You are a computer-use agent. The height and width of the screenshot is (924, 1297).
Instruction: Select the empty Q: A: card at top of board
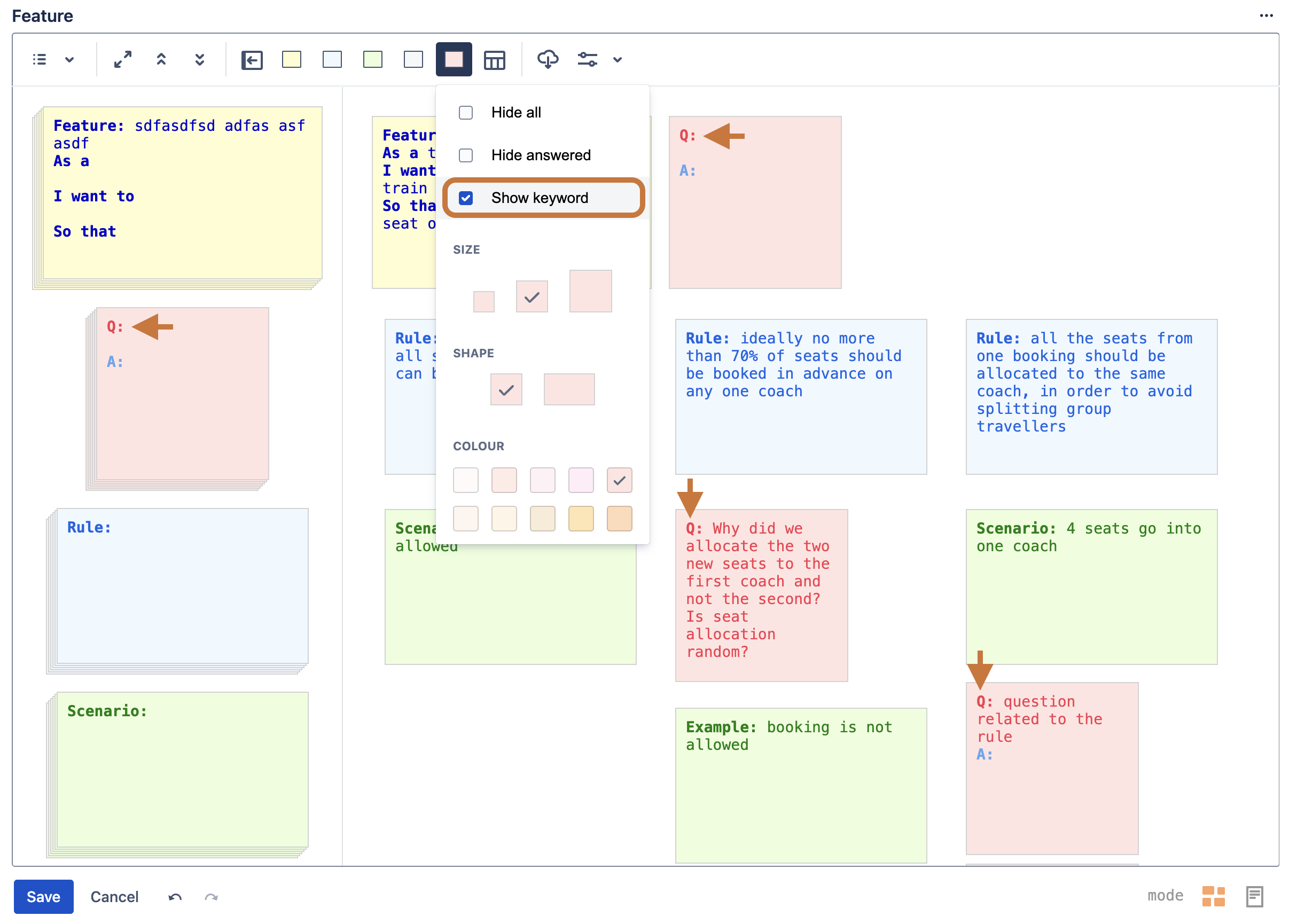(x=756, y=202)
